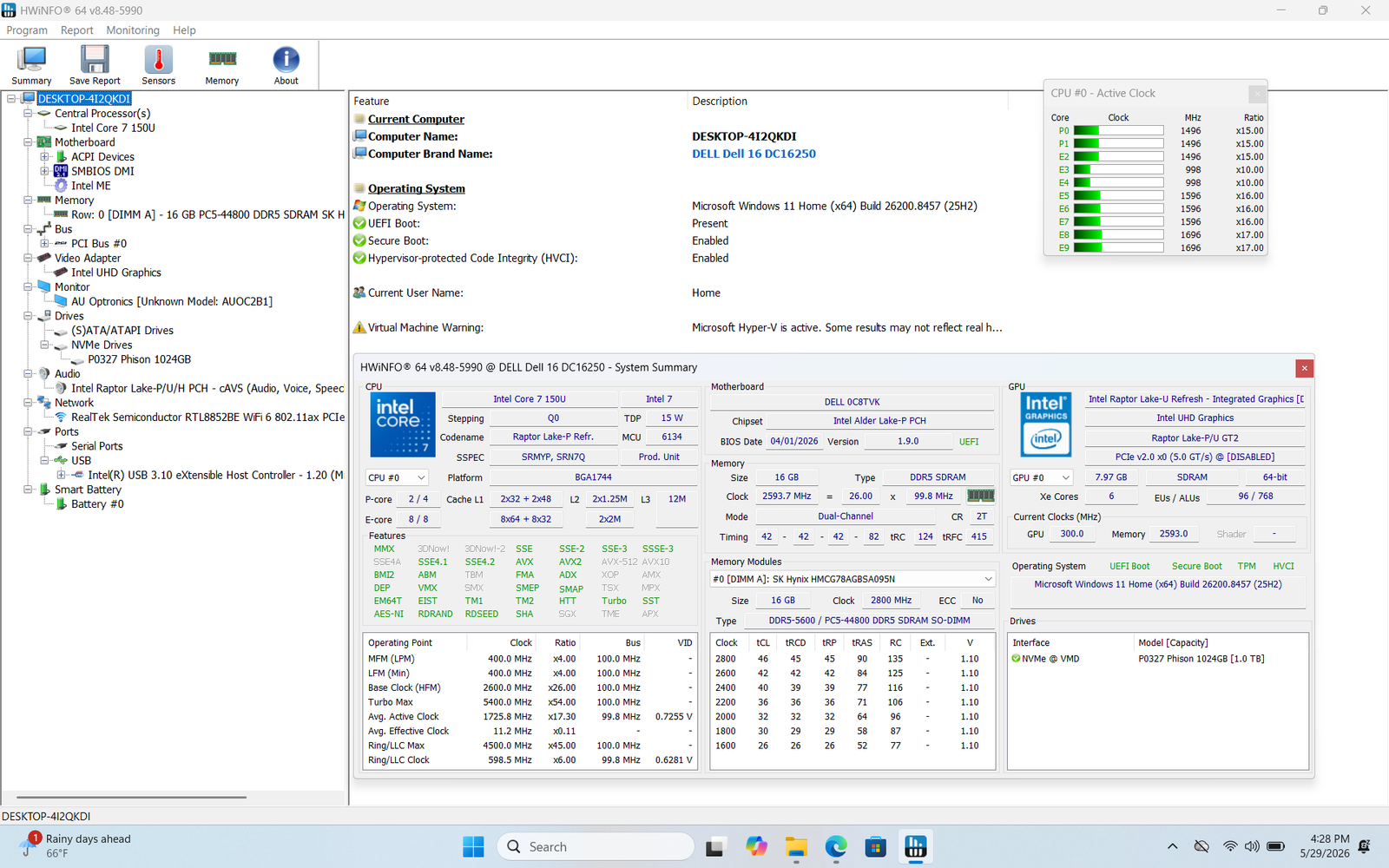Open the Program menu
The height and width of the screenshot is (868, 1389).
pyautogui.click(x=27, y=30)
